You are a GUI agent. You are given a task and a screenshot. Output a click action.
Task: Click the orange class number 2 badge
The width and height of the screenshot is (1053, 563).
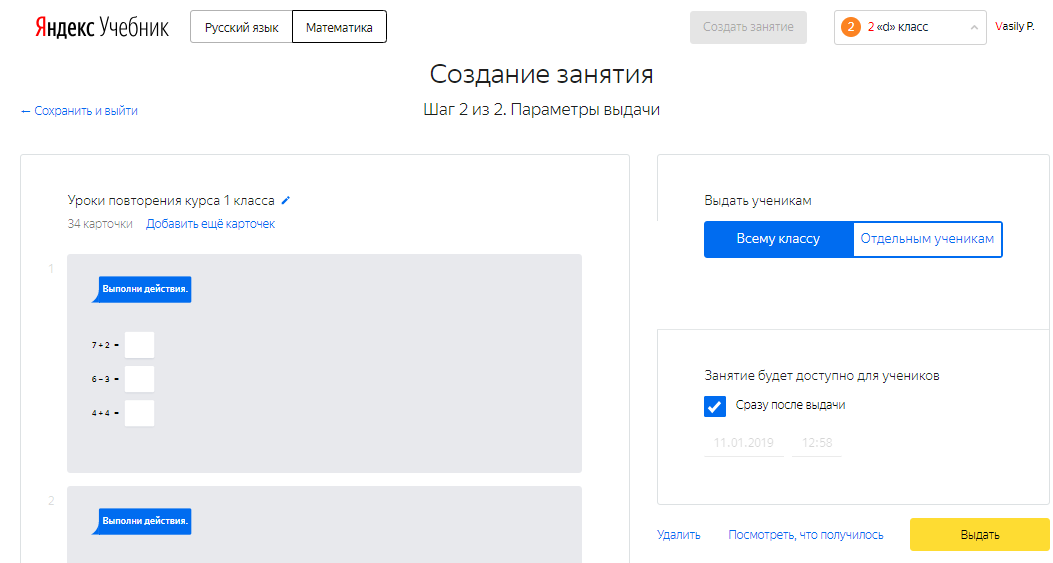[x=851, y=28]
